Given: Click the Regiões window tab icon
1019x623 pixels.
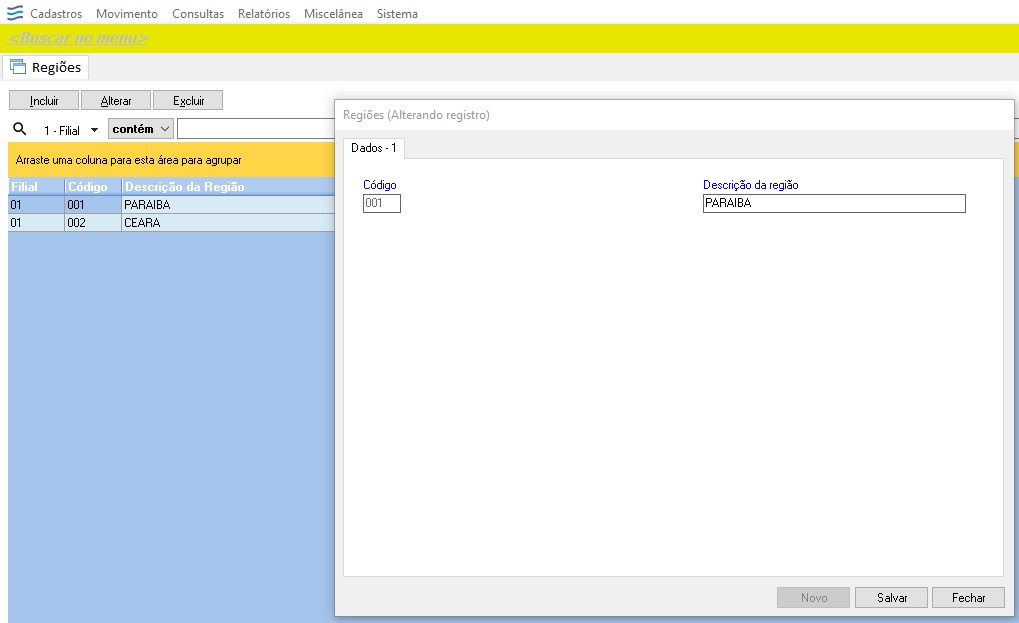Looking at the screenshot, I should tap(18, 67).
